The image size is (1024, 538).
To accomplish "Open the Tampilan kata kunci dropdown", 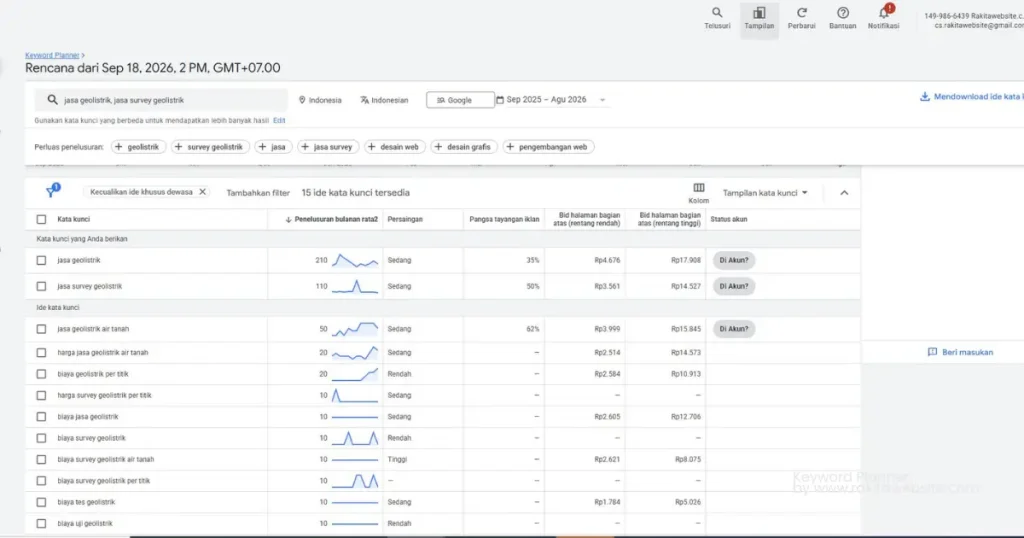I will 765,193.
